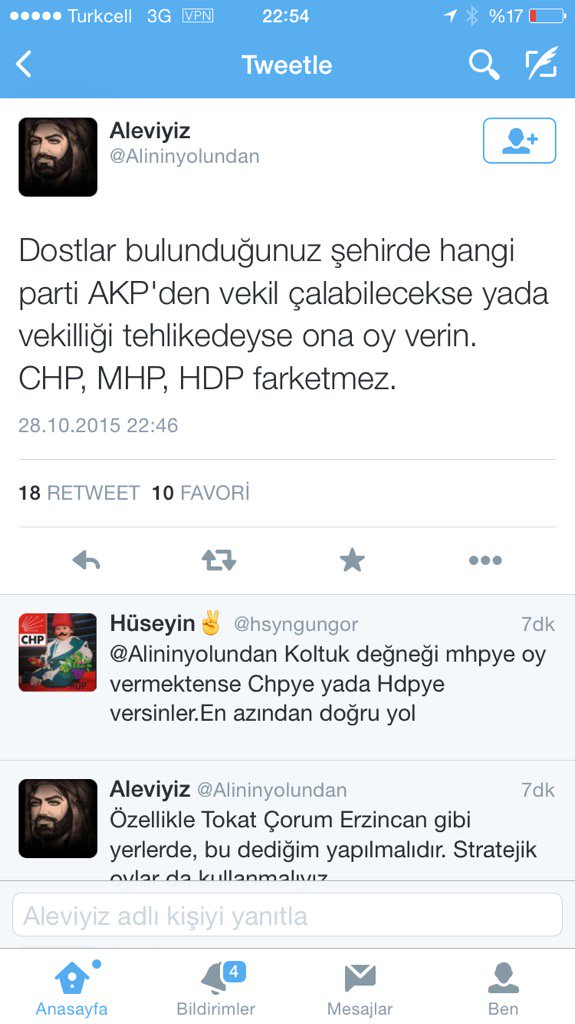Image resolution: width=575 pixels, height=1024 pixels.
Task: Tap the back arrow in header
Action: pos(24,65)
